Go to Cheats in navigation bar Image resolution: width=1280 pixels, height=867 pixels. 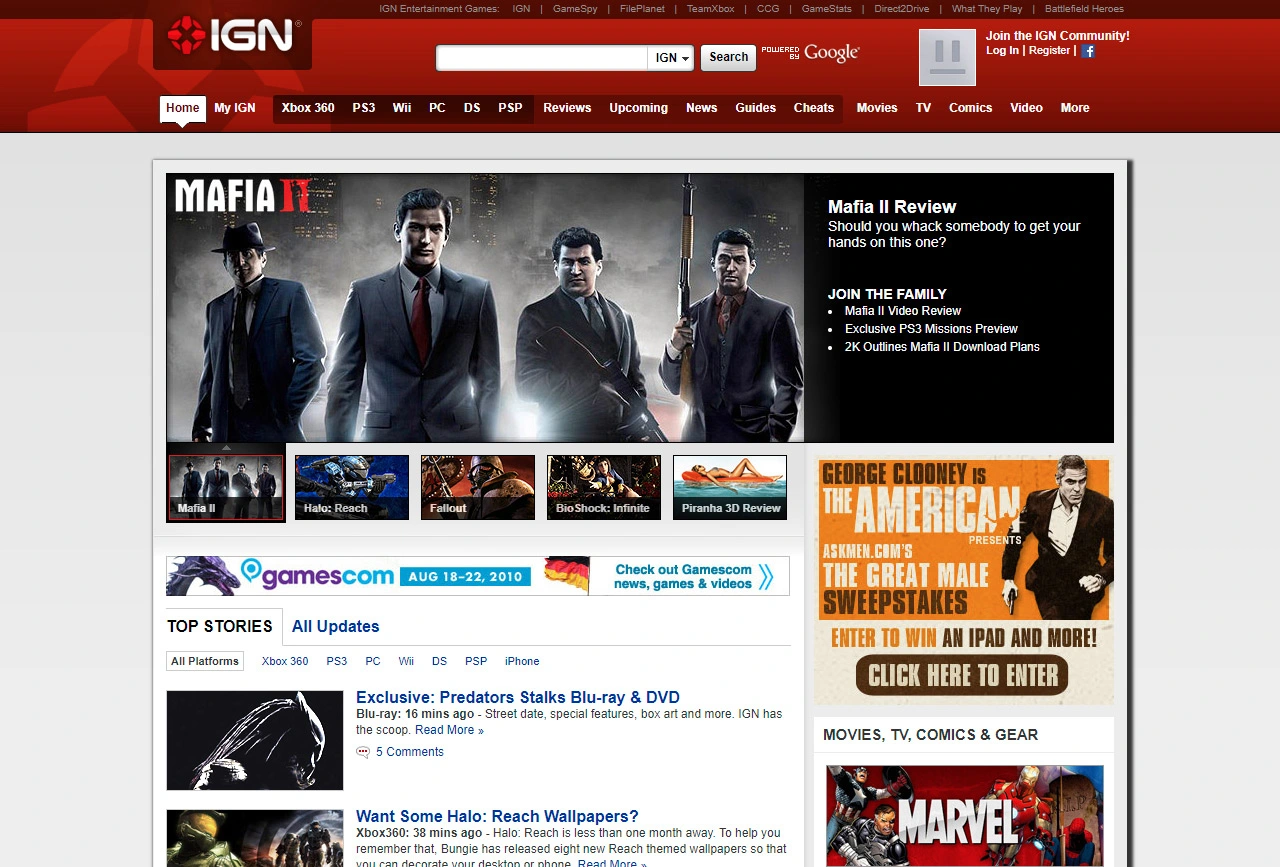pyautogui.click(x=813, y=108)
